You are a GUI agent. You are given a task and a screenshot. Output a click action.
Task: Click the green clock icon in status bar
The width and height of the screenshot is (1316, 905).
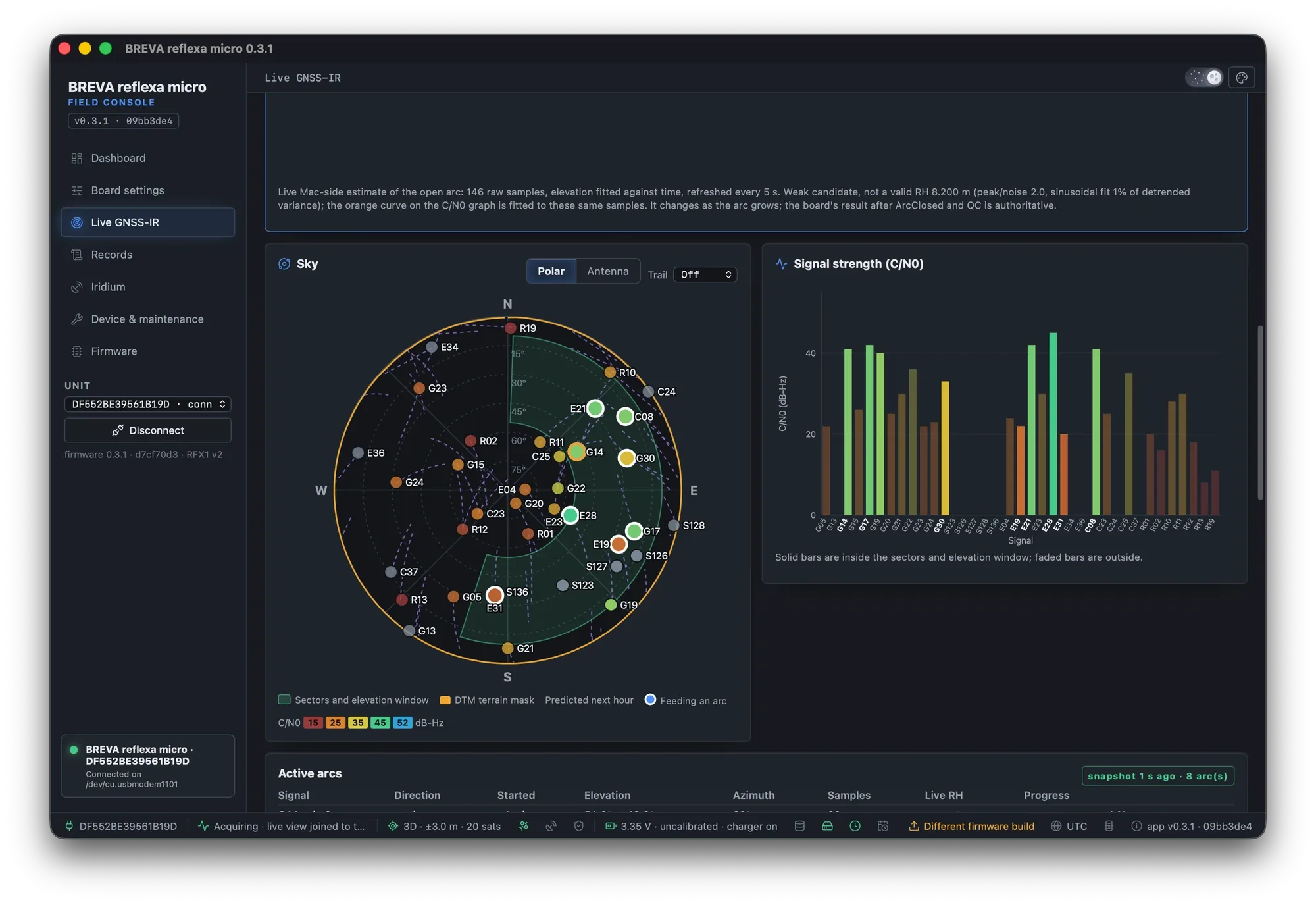coord(855,826)
